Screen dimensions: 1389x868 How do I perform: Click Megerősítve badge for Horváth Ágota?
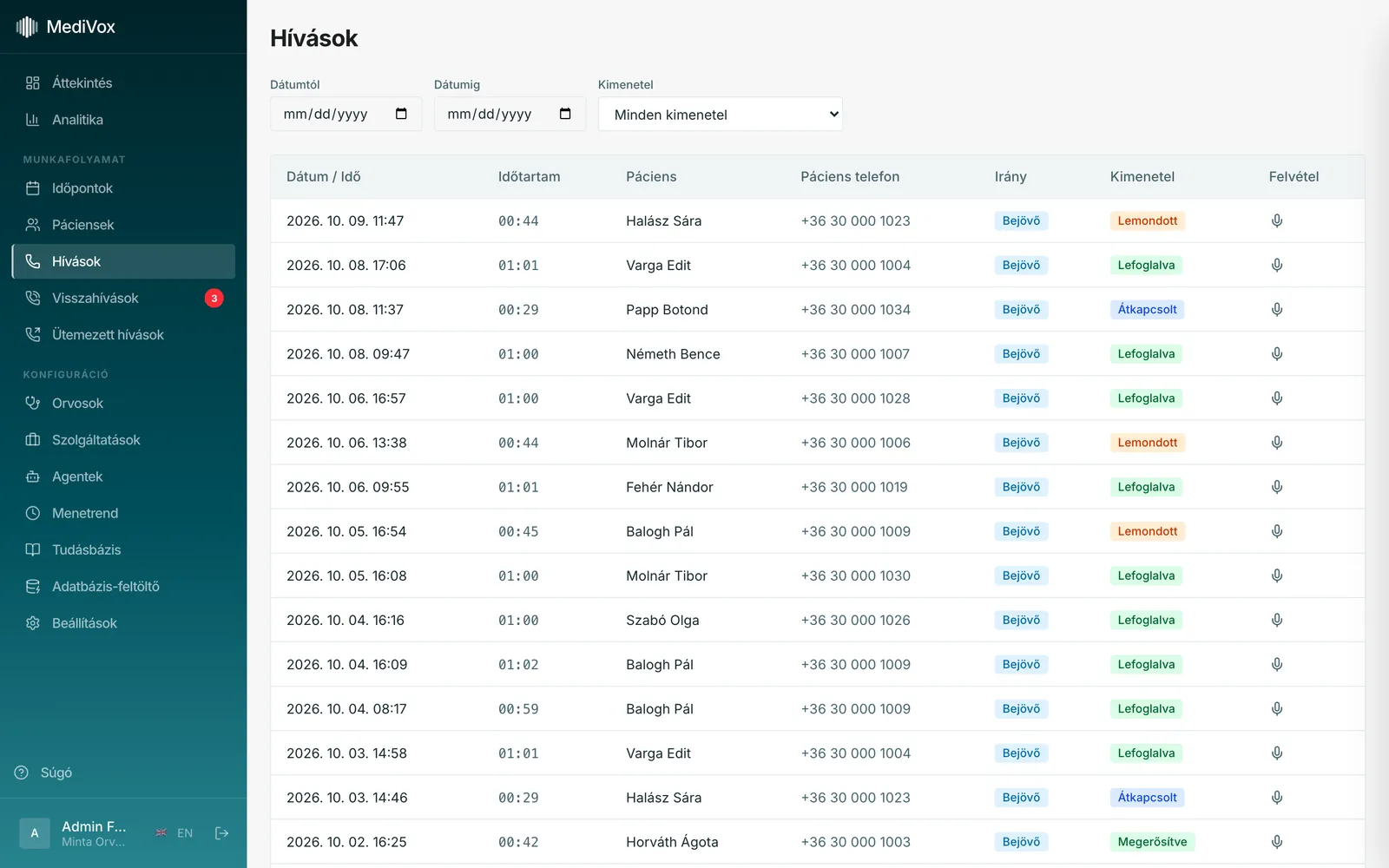(x=1152, y=842)
